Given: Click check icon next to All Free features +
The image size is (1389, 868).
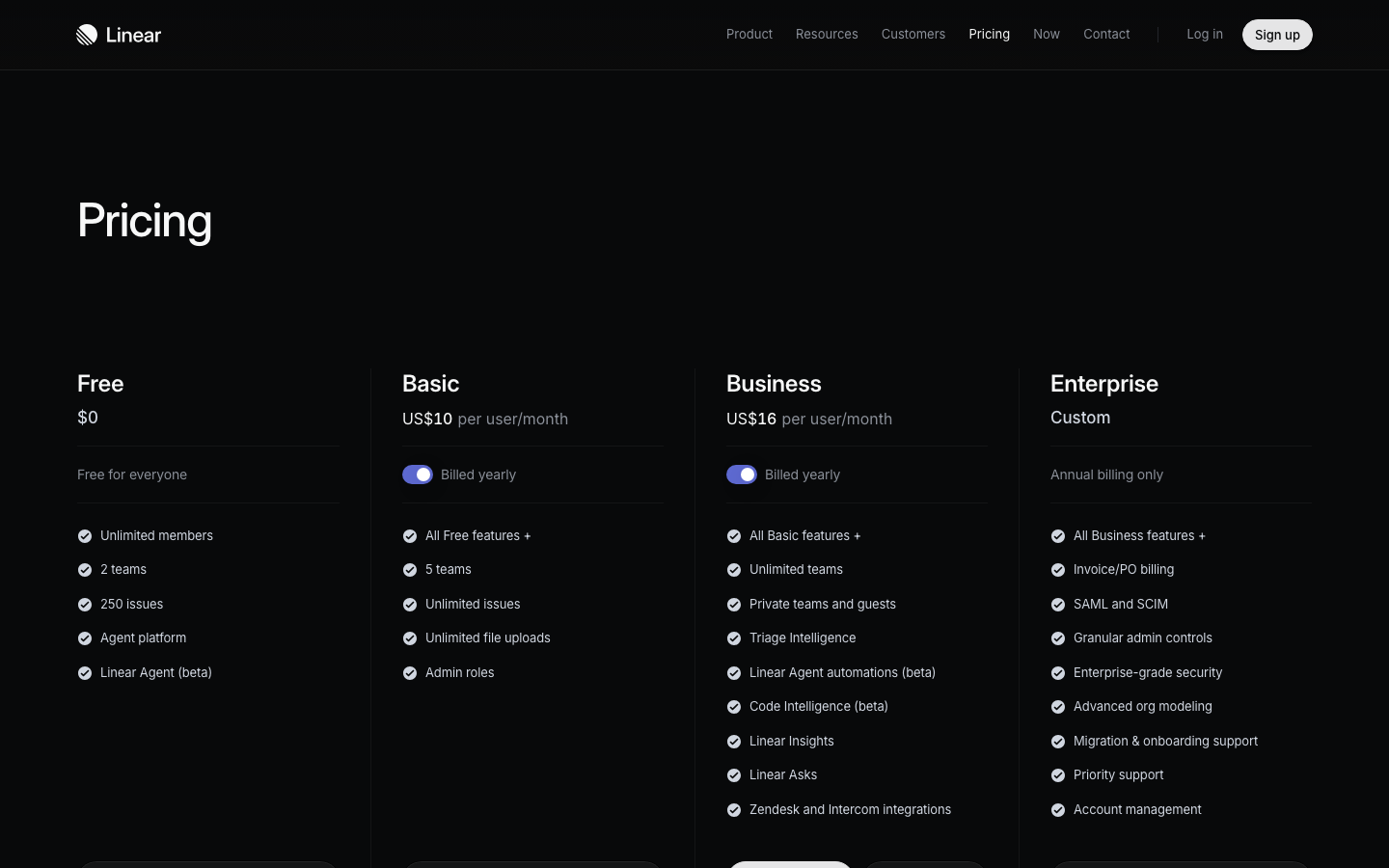Looking at the screenshot, I should click(x=410, y=536).
